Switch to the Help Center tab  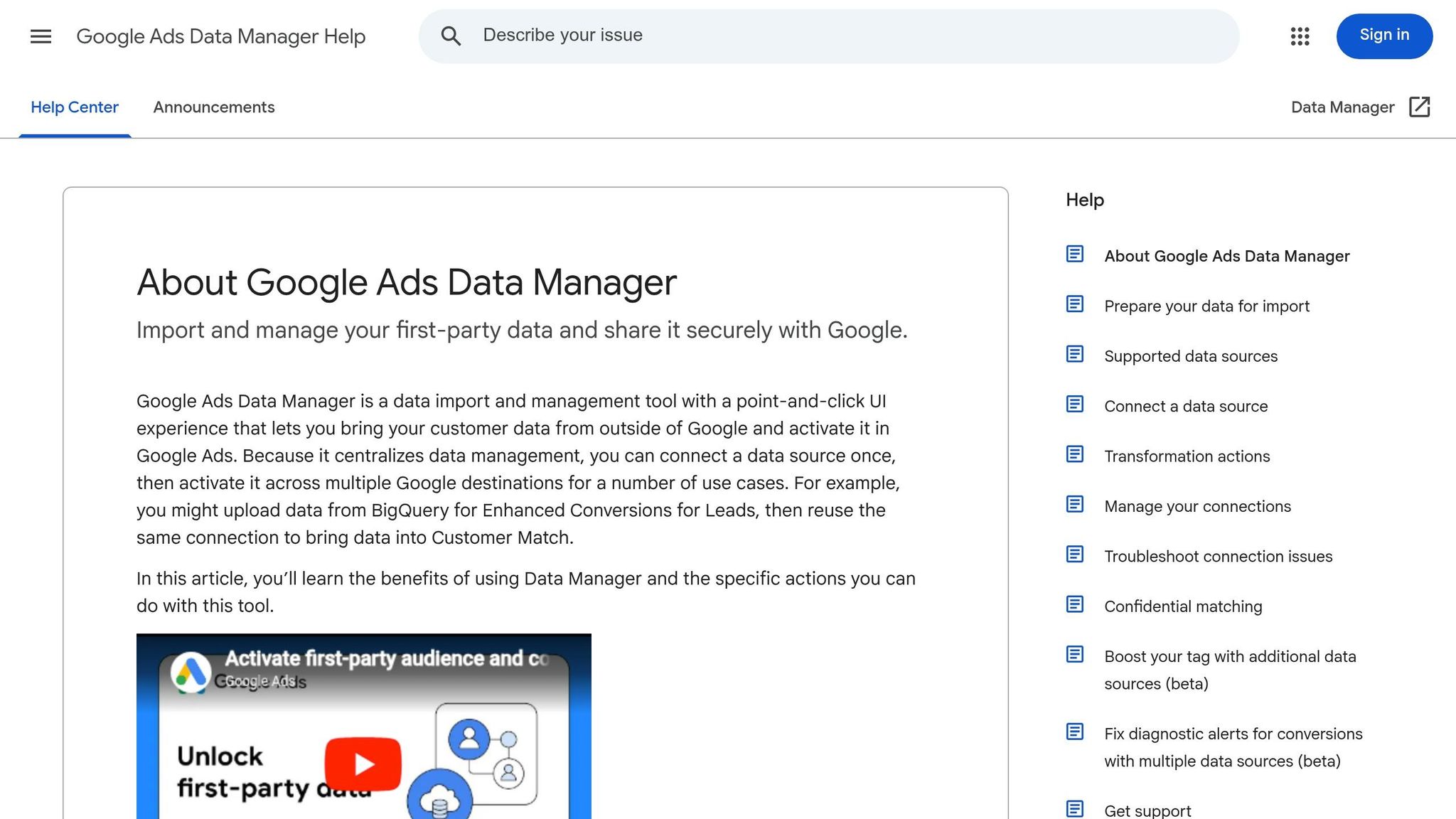tap(75, 107)
